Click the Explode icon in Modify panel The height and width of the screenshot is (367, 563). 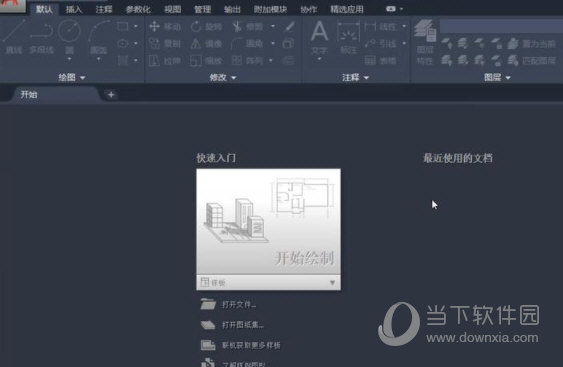tap(289, 43)
